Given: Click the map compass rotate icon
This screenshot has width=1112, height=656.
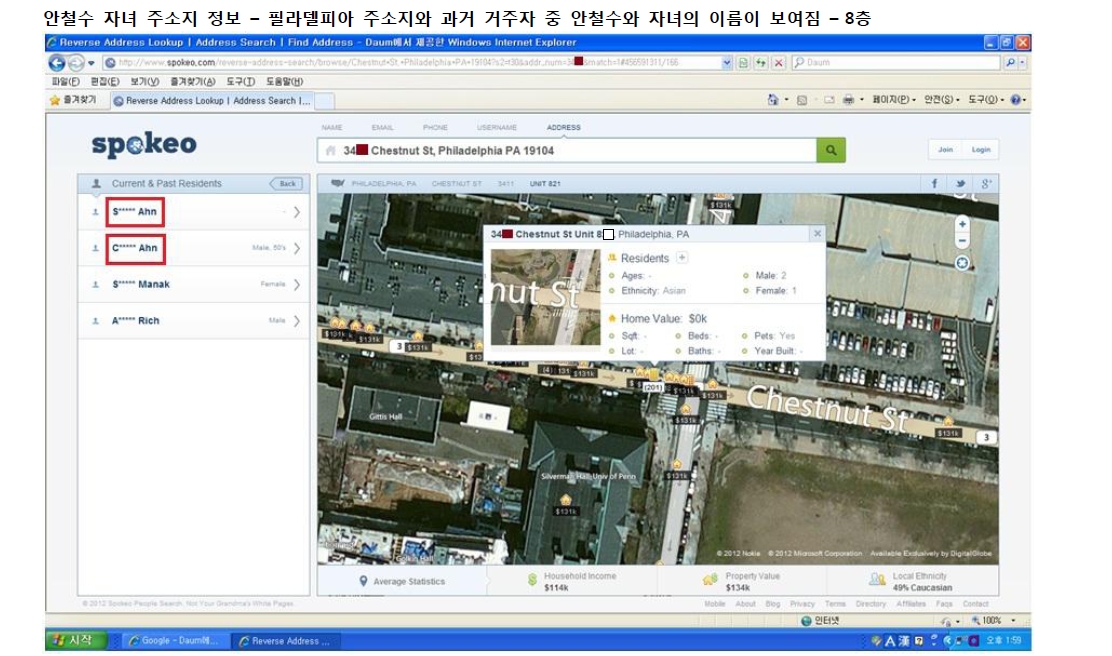Looking at the screenshot, I should pos(962,263).
